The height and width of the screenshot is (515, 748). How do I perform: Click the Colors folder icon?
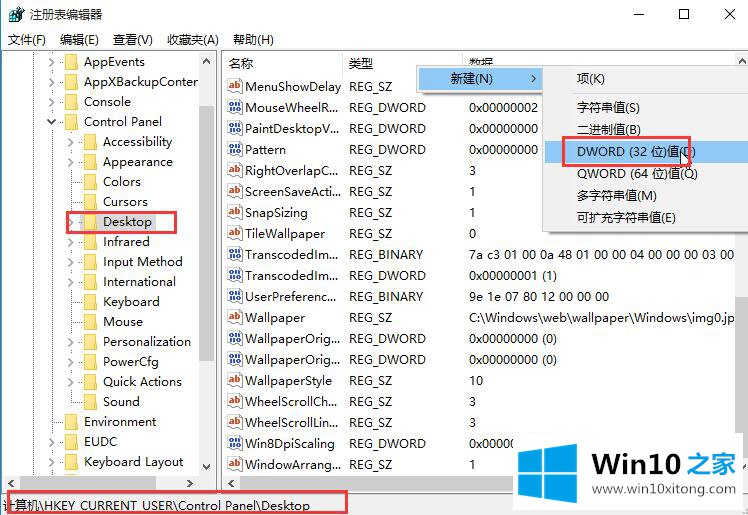(90, 182)
